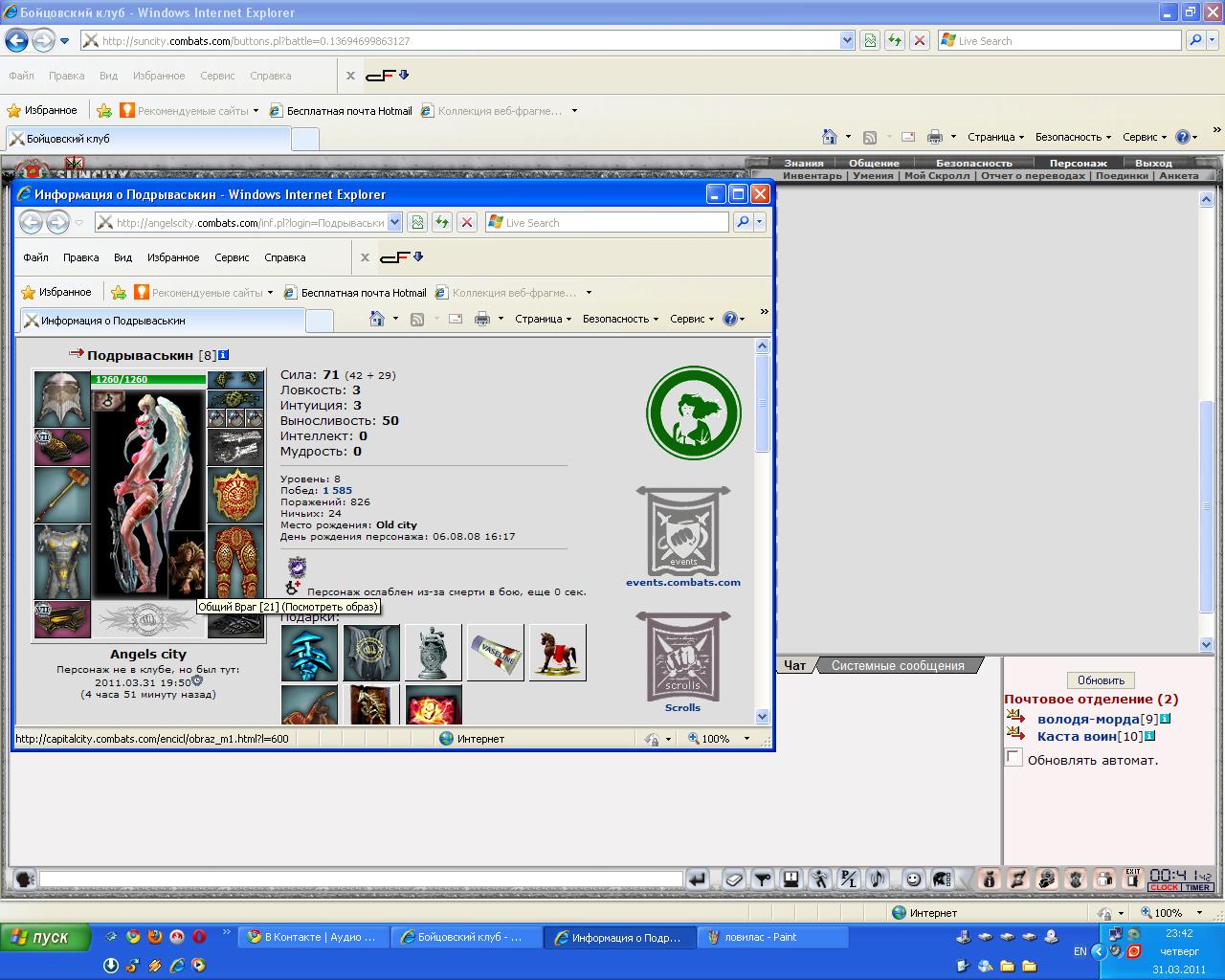Screen dimensions: 1225x980
Task: Click the hammer weapon slot icon
Action: [x=62, y=494]
